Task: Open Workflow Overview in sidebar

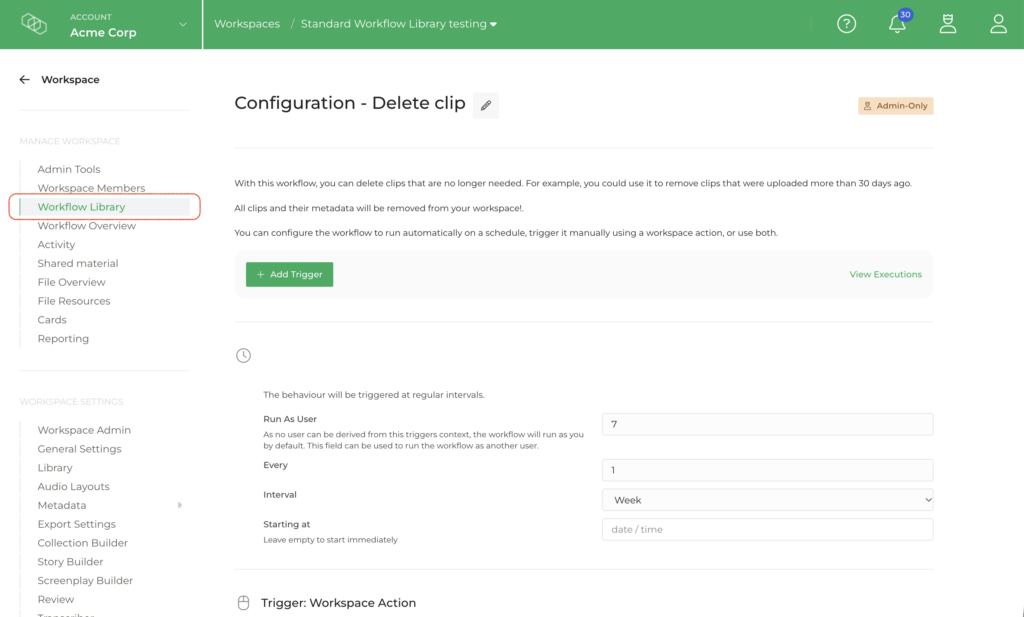Action: click(87, 226)
